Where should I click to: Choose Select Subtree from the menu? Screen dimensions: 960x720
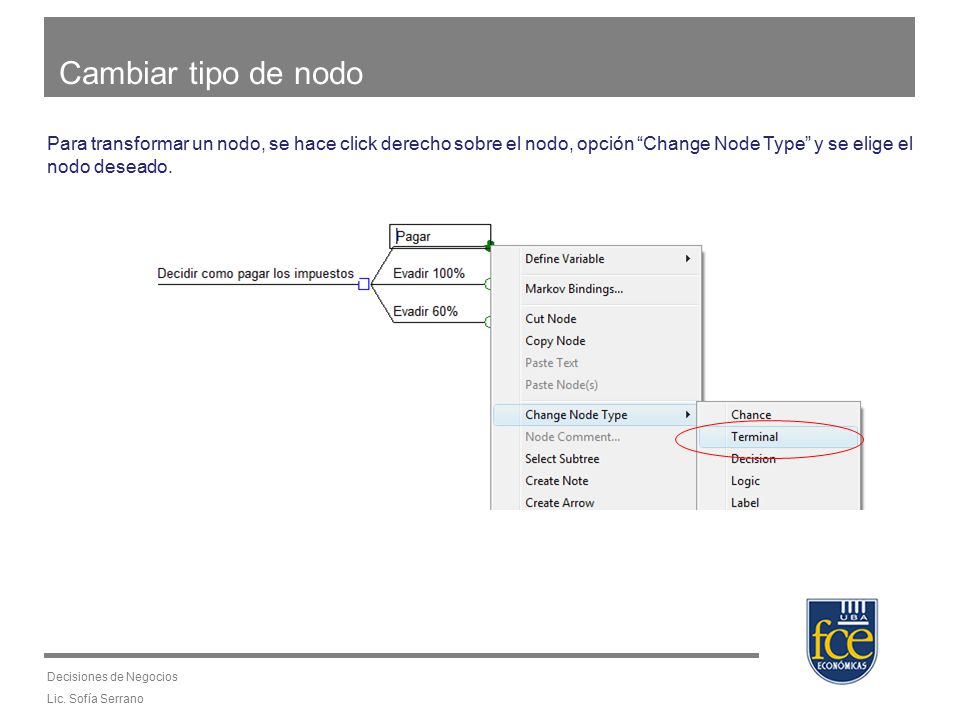click(596, 459)
